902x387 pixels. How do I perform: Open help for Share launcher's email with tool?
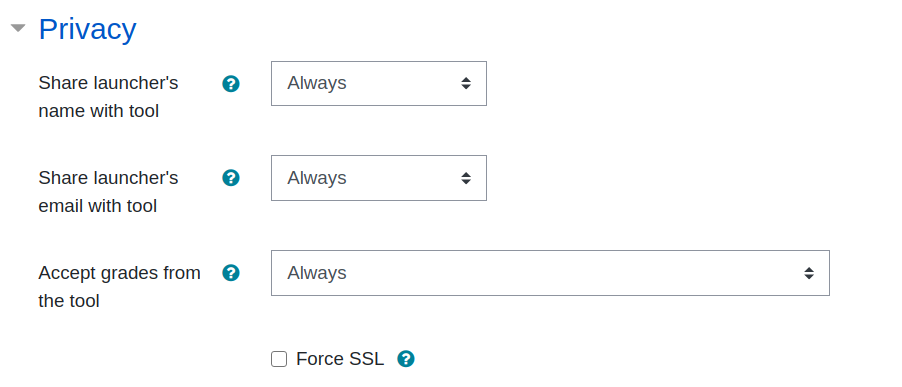[x=231, y=178]
